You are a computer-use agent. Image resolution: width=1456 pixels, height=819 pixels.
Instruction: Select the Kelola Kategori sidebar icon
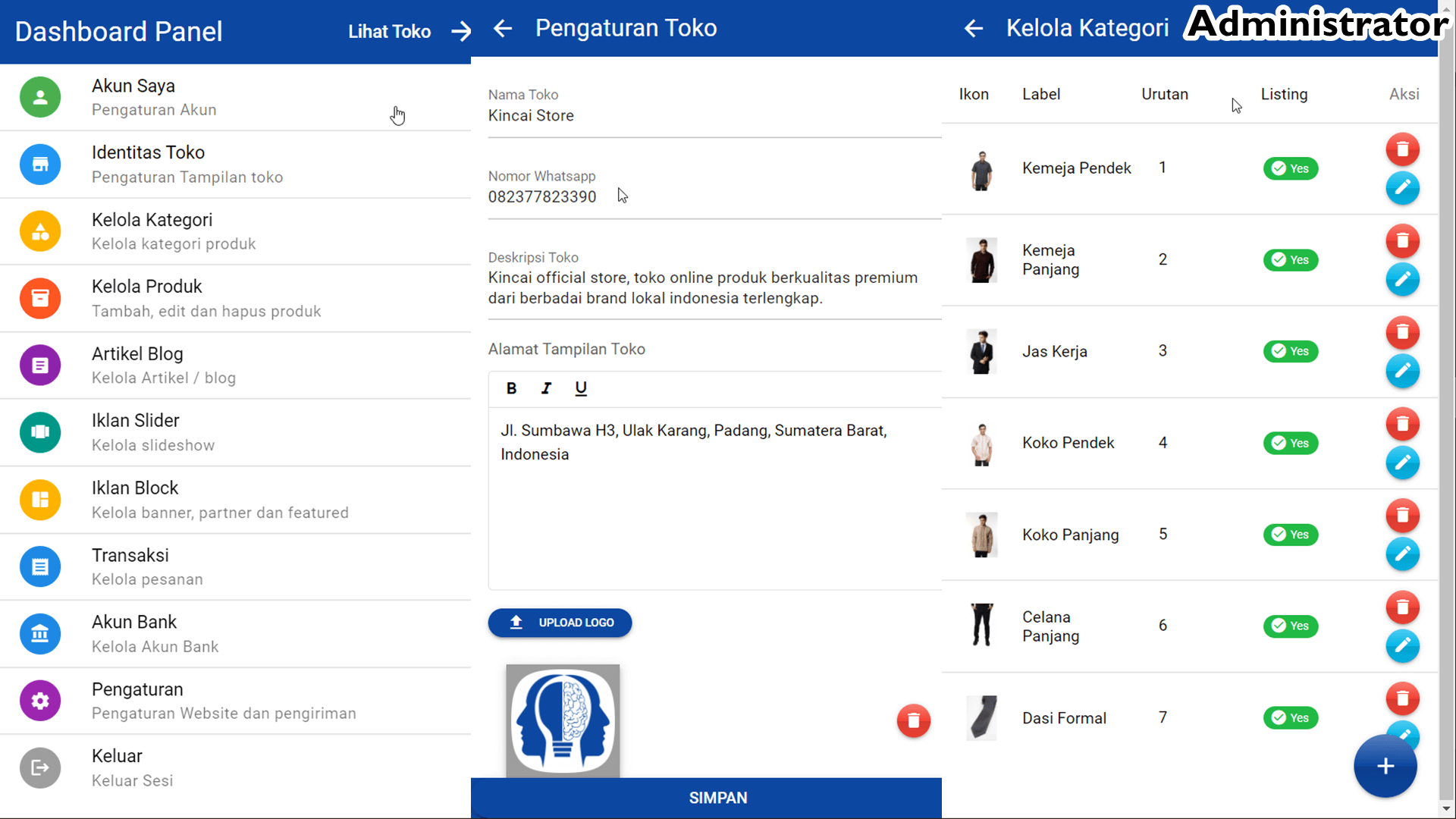click(x=39, y=231)
